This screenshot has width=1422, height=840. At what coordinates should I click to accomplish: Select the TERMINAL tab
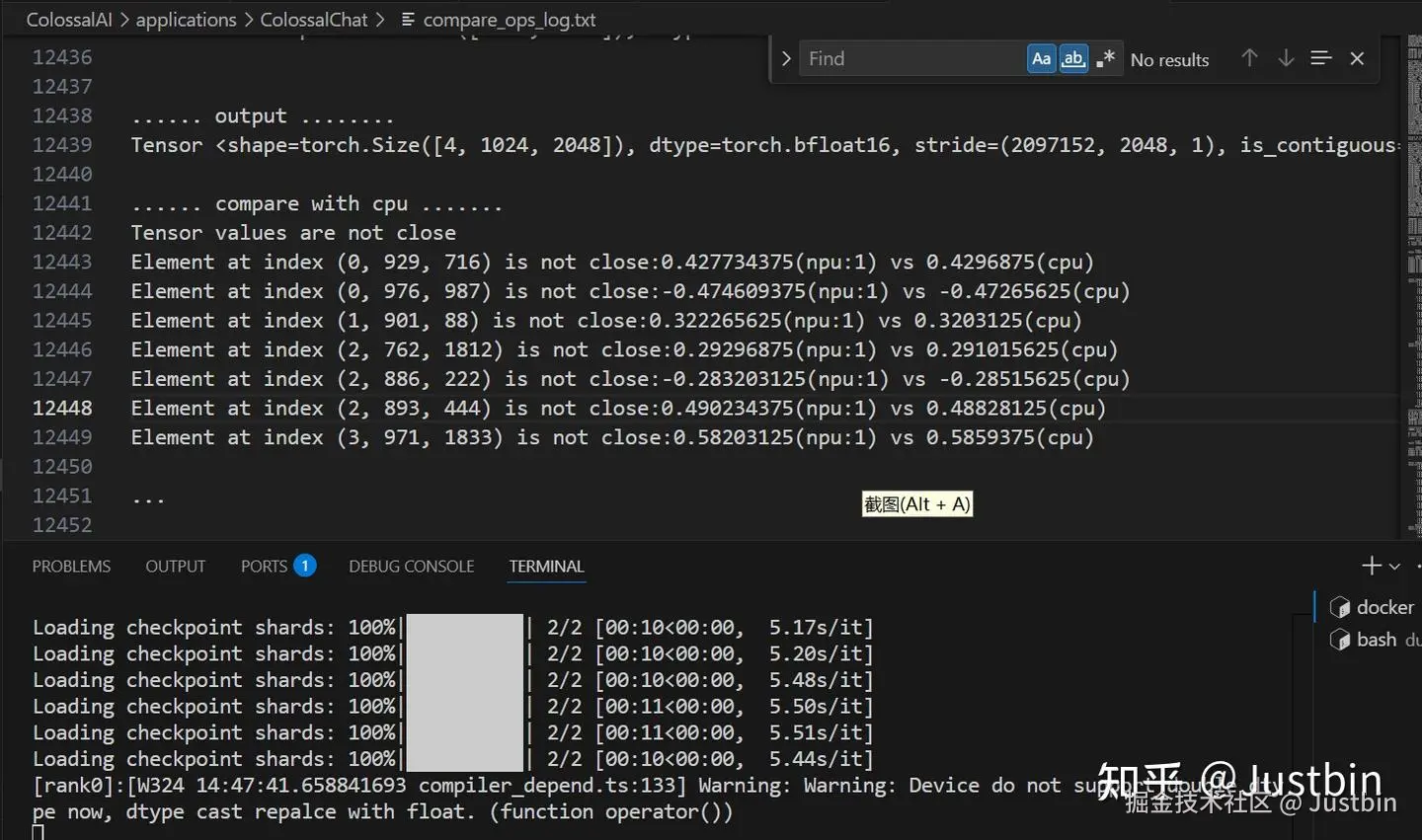[547, 567]
